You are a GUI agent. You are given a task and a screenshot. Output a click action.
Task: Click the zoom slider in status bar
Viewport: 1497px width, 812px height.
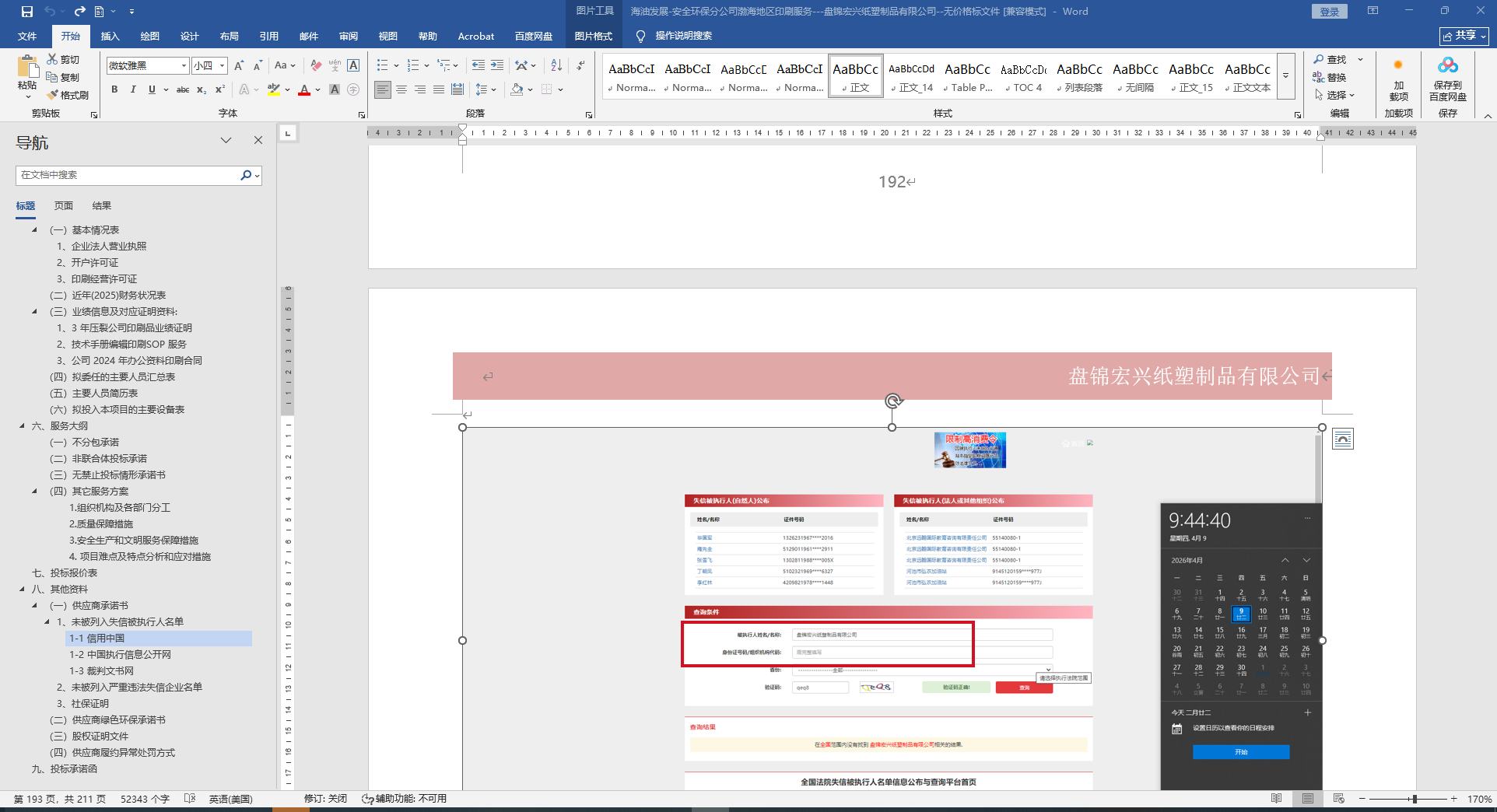[x=1414, y=799]
